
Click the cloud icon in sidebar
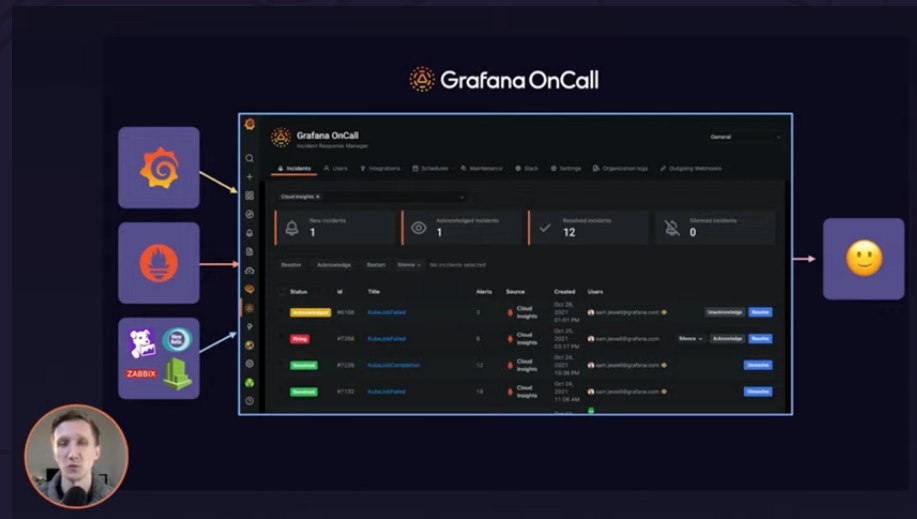[x=250, y=270]
